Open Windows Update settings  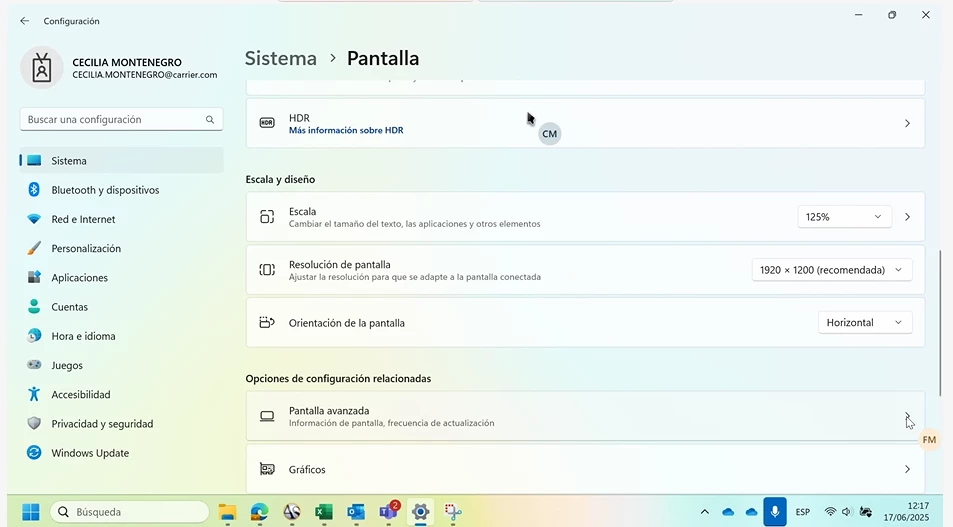pos(122,452)
